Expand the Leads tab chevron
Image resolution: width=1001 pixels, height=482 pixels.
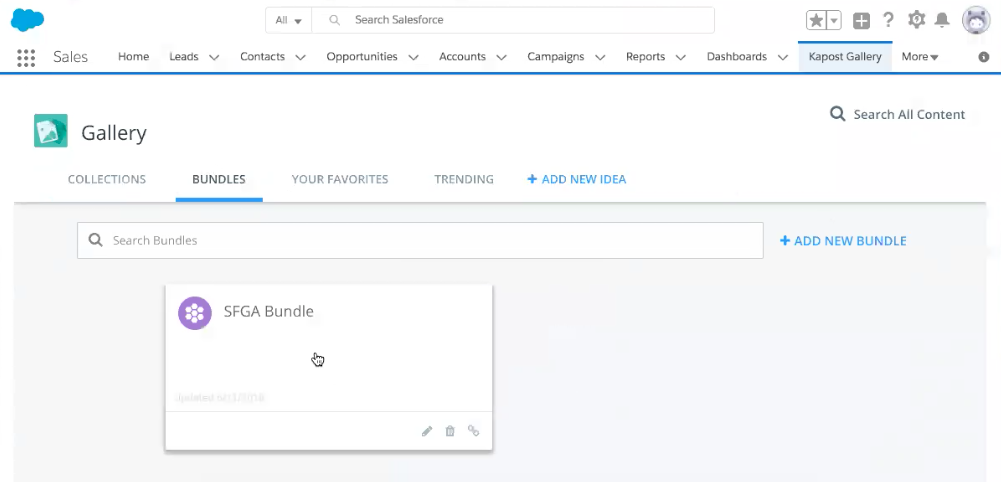(214, 57)
